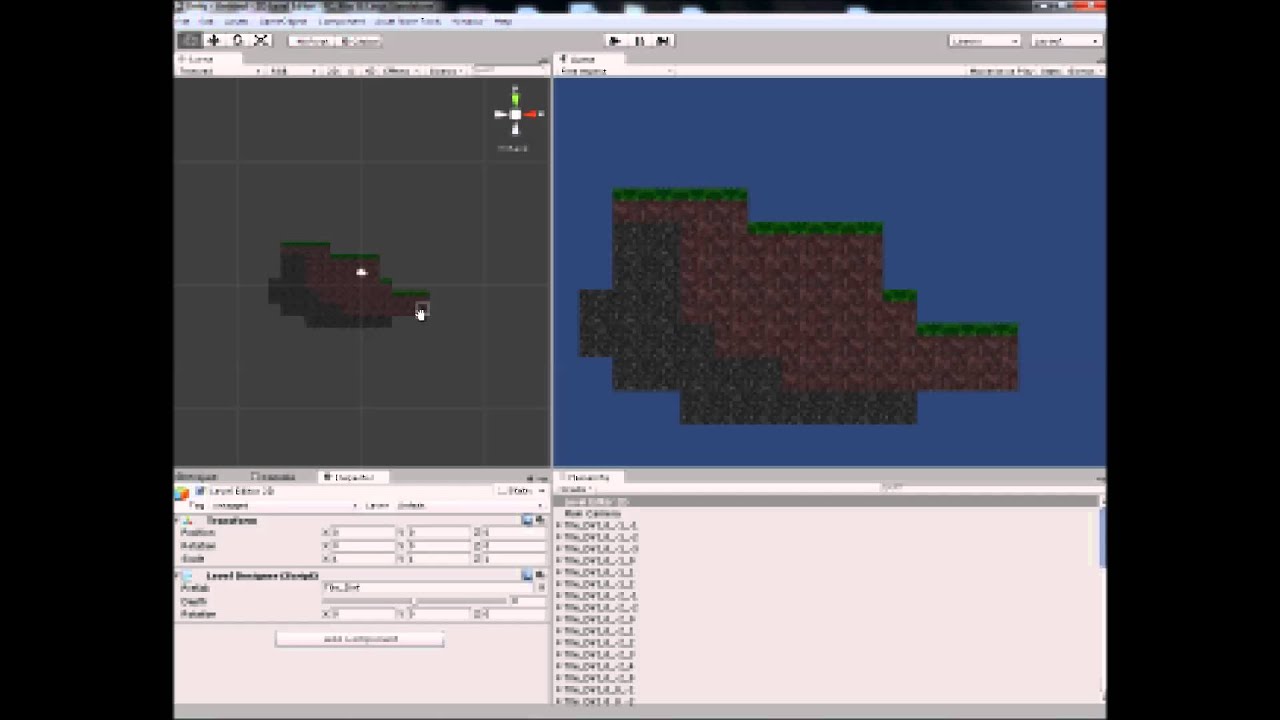Select the Rotate tool in the toolbar
Image resolution: width=1280 pixels, height=720 pixels.
[x=237, y=41]
